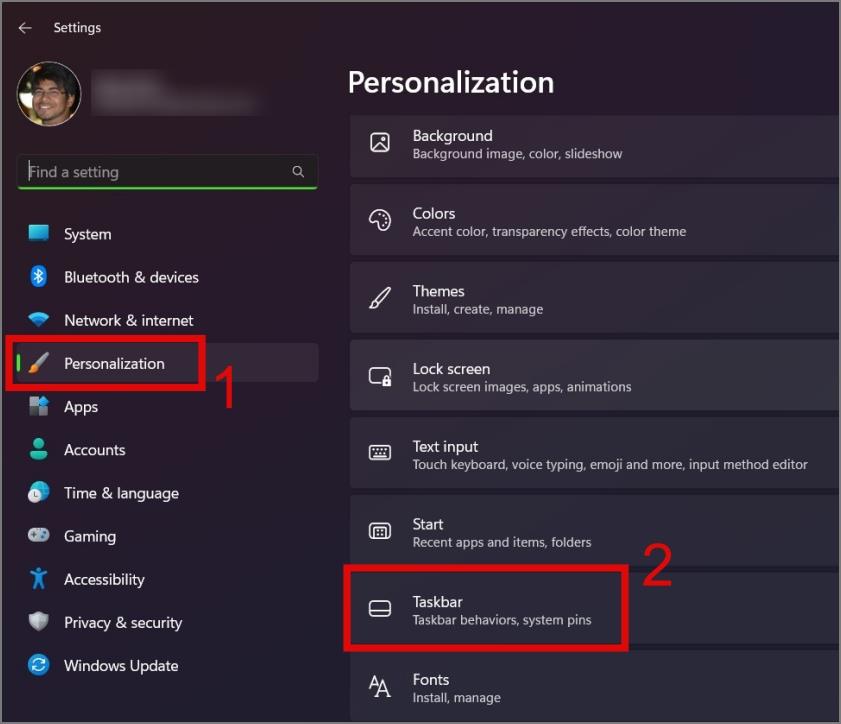
Task: Click the Privacy shield icon
Action: click(x=39, y=622)
